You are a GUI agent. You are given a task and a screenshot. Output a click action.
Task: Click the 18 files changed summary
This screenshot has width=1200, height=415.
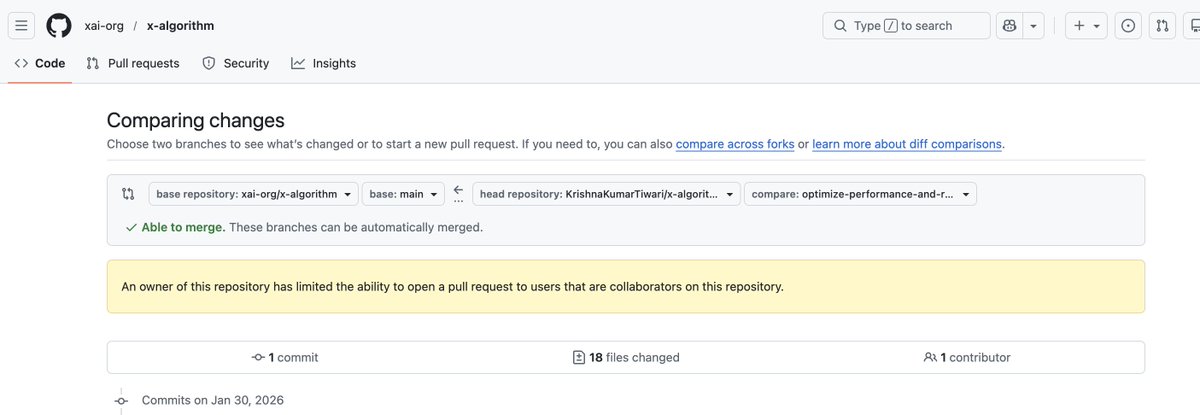626,357
